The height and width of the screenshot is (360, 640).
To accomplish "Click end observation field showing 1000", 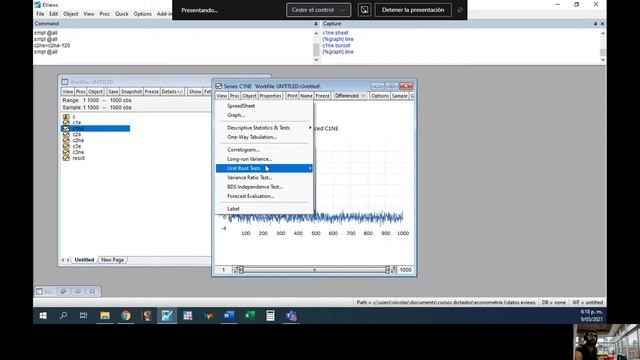I will tap(405, 270).
